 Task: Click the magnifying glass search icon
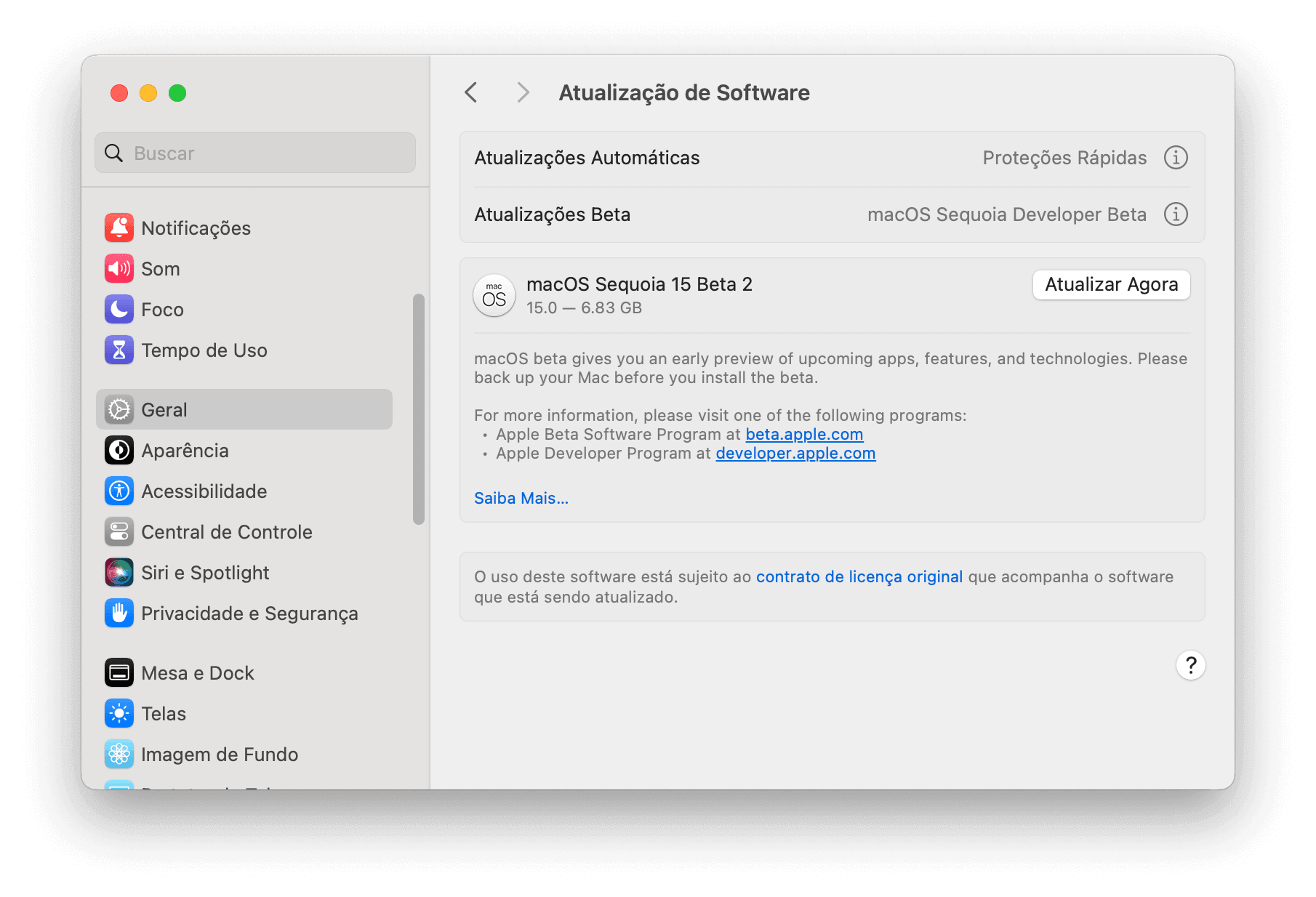(114, 153)
